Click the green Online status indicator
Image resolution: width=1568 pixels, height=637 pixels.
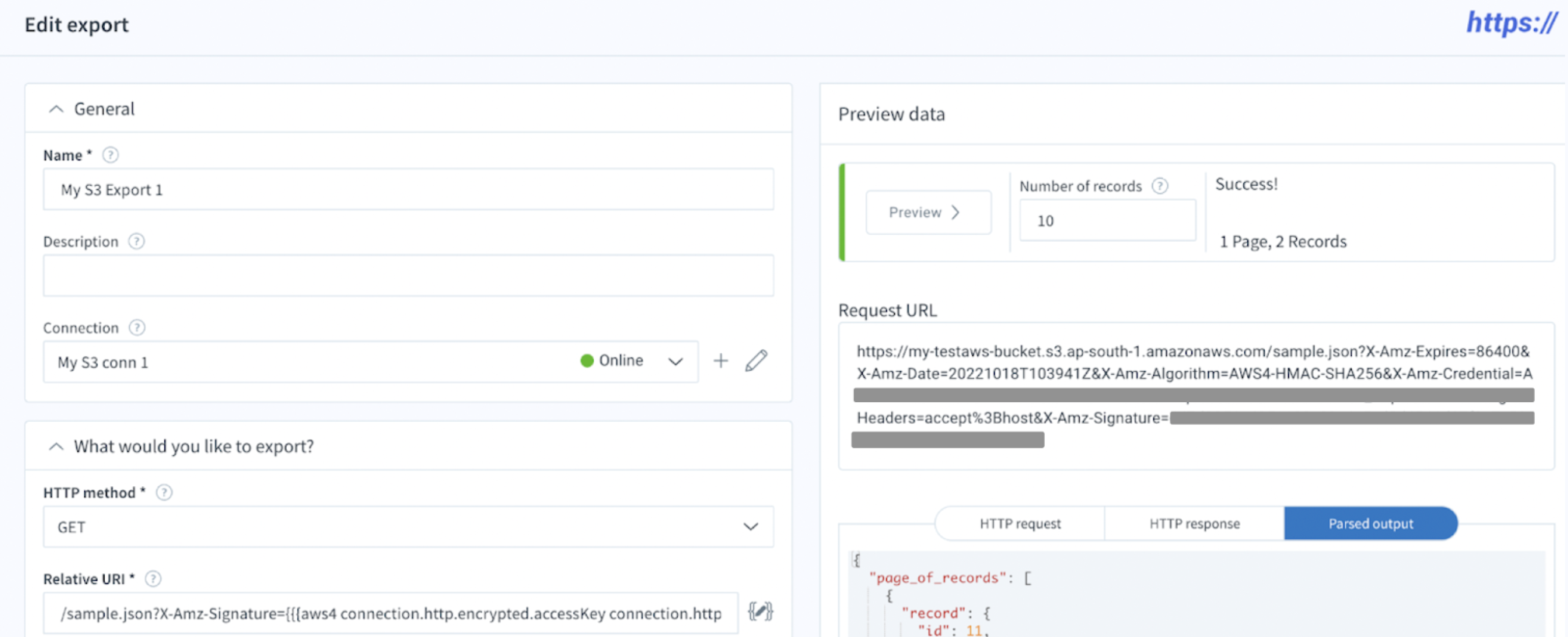[x=587, y=361]
